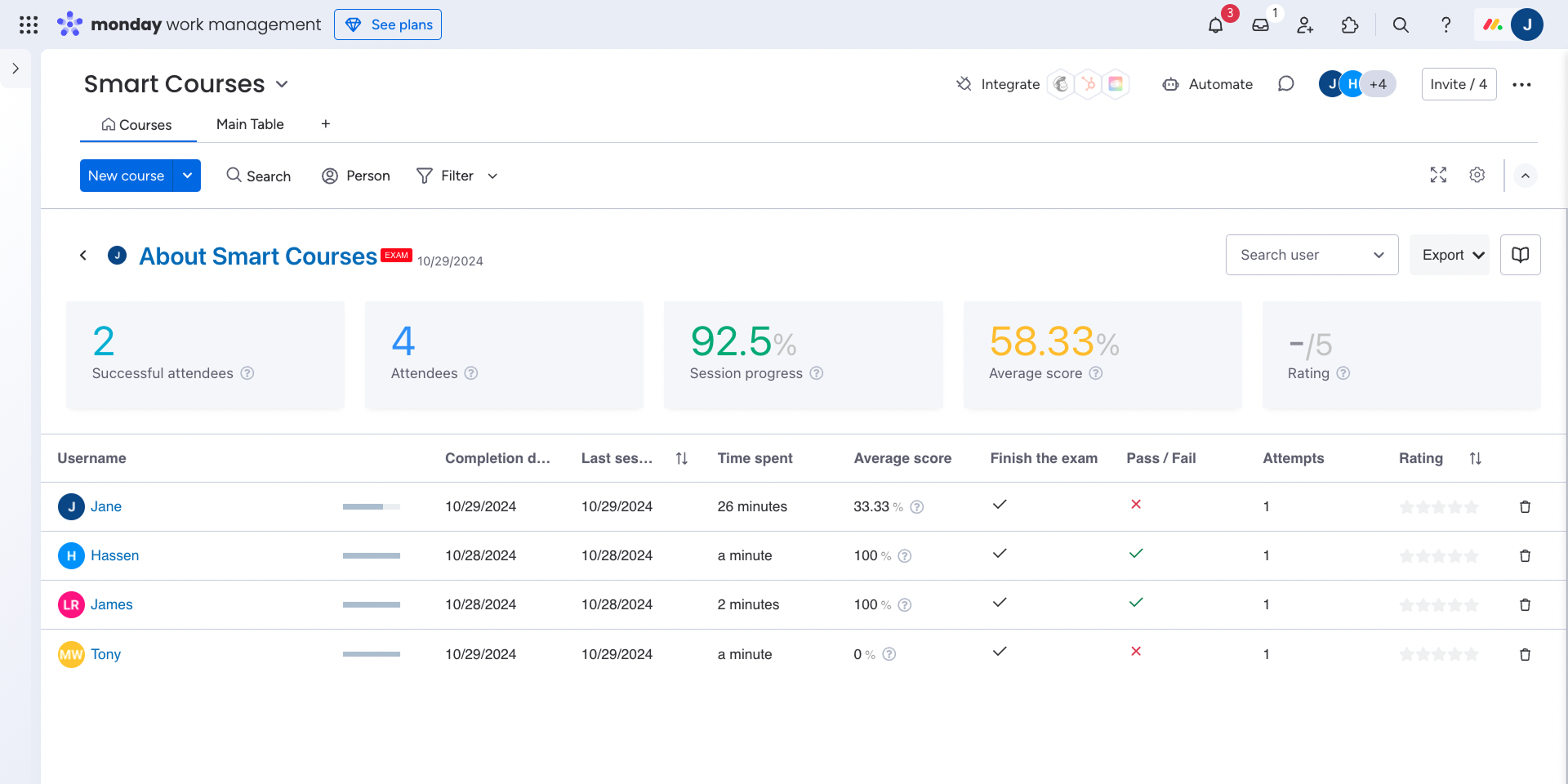Select the Courses tab

pos(137,125)
